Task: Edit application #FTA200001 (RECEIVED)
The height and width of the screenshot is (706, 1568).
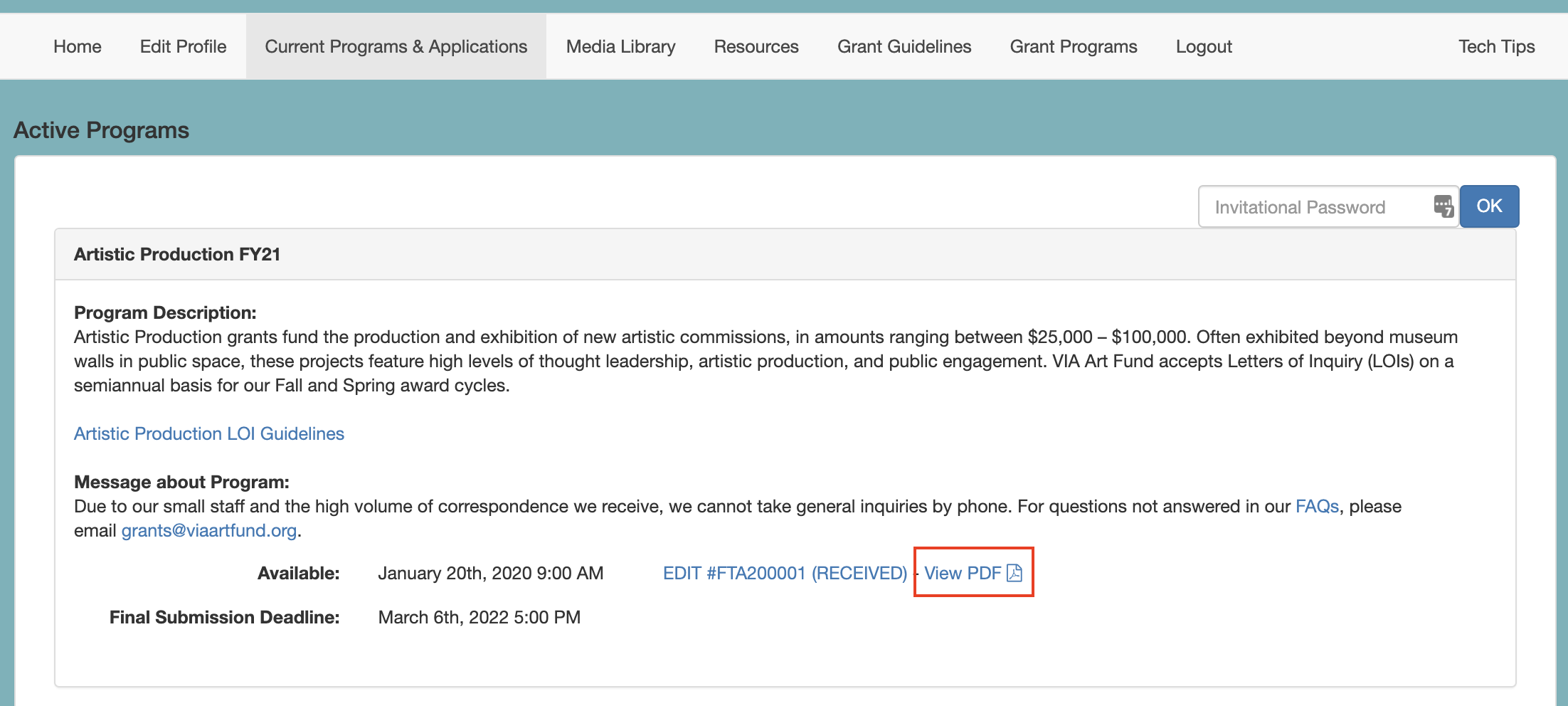Action: 785,573
